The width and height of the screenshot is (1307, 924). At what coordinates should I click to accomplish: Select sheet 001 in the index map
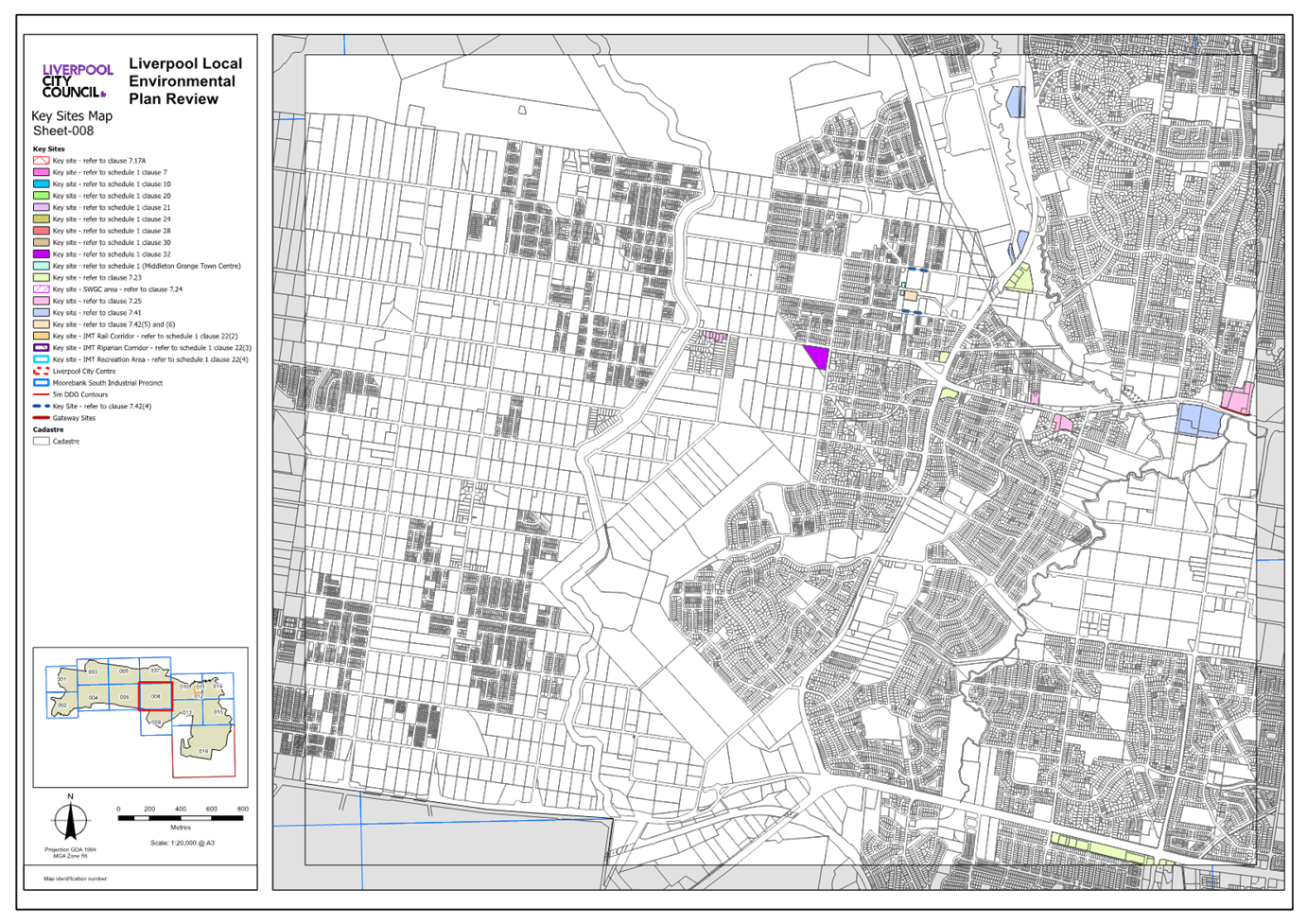pyautogui.click(x=61, y=679)
